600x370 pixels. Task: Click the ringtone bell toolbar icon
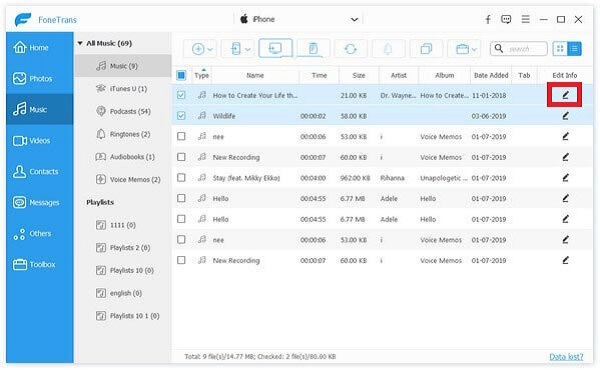tap(388, 49)
